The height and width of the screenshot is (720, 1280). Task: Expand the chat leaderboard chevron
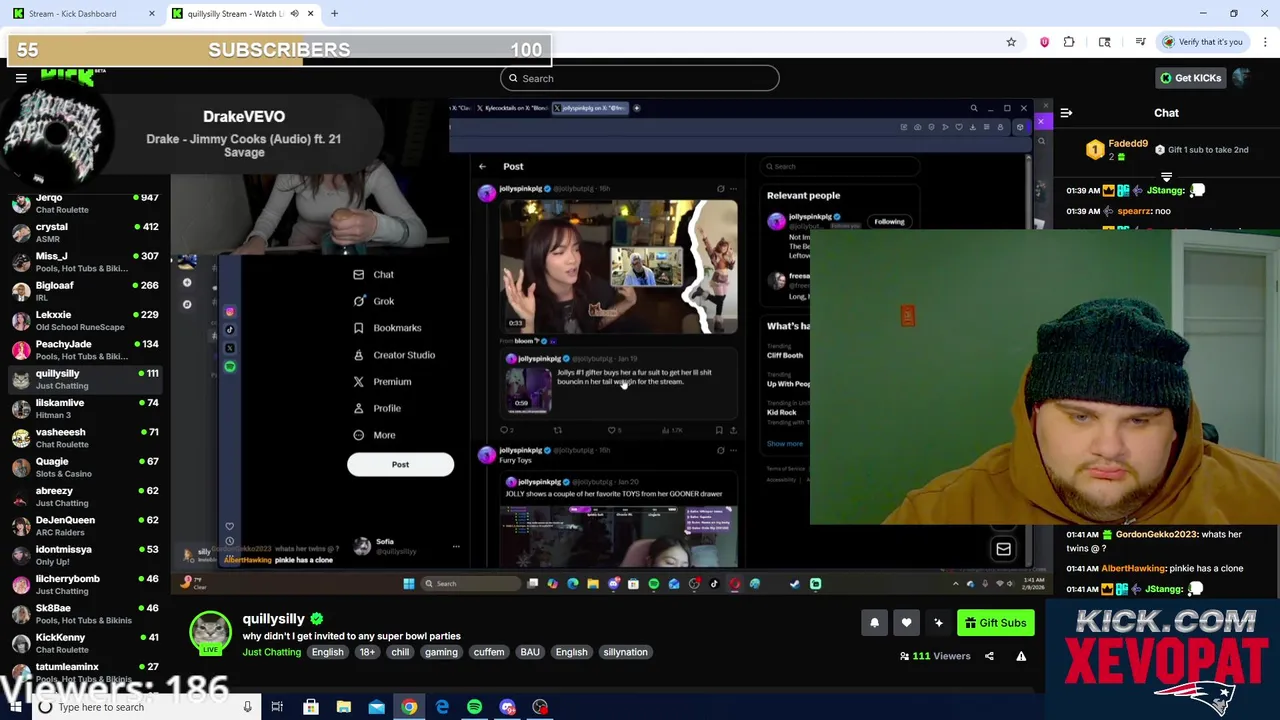tap(1166, 177)
